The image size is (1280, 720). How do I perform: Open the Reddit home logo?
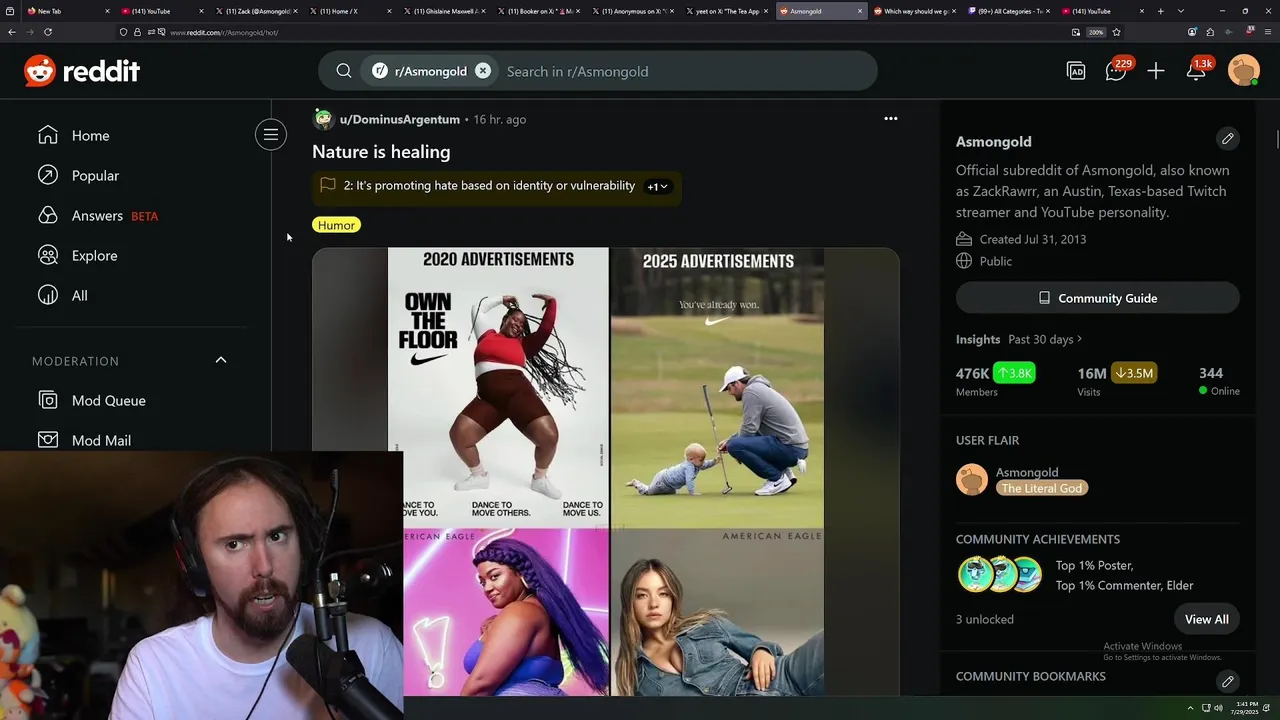tap(82, 71)
